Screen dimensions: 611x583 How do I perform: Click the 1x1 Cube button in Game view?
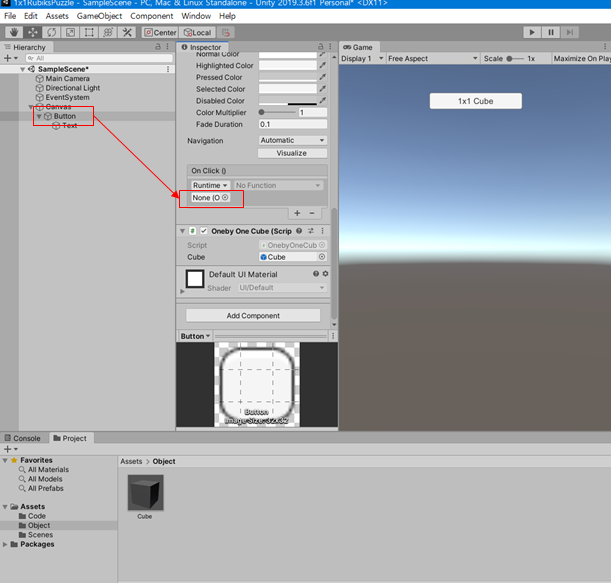[x=475, y=101]
